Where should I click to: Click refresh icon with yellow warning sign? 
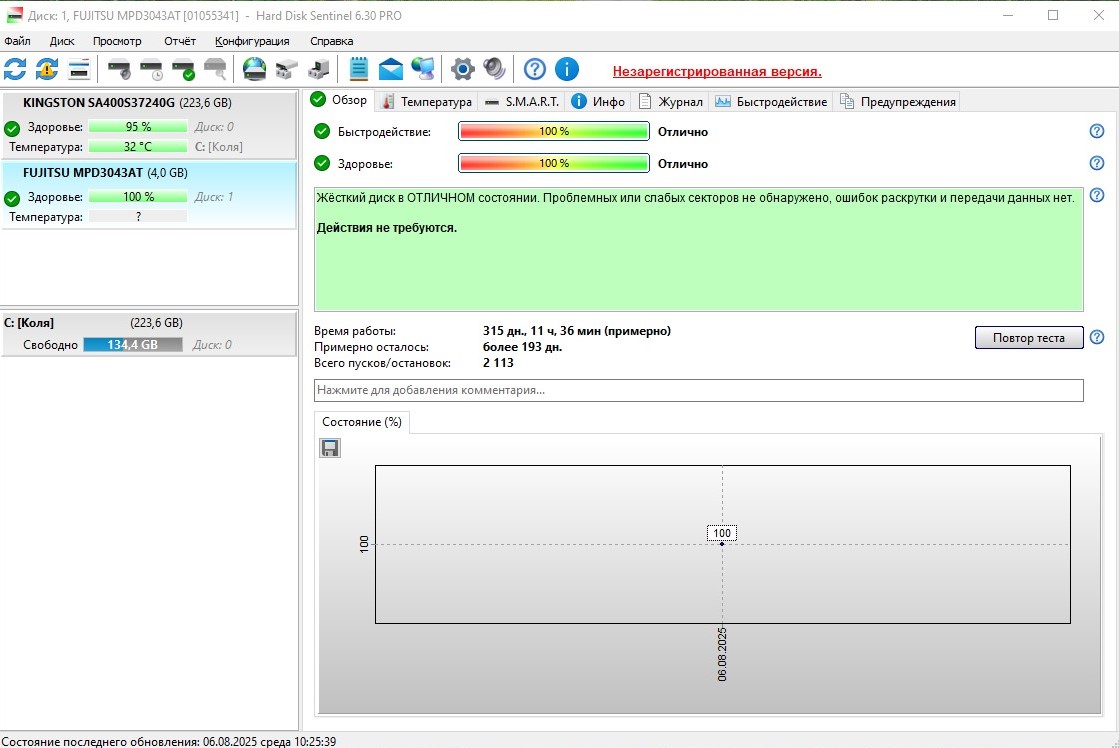pos(47,69)
